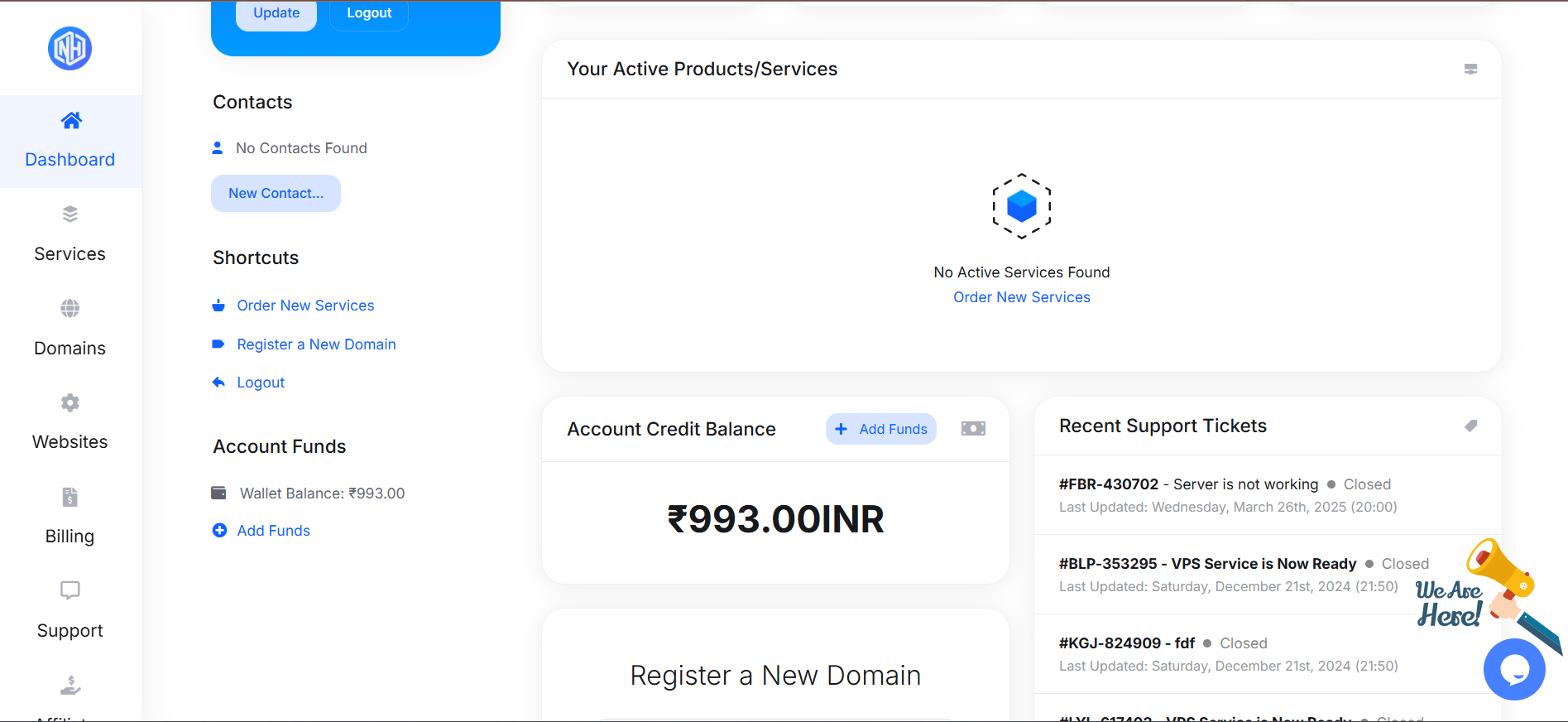Open ticket #FBR-430702 Server is not working
The width and height of the screenshot is (1568, 722).
pyautogui.click(x=1188, y=484)
